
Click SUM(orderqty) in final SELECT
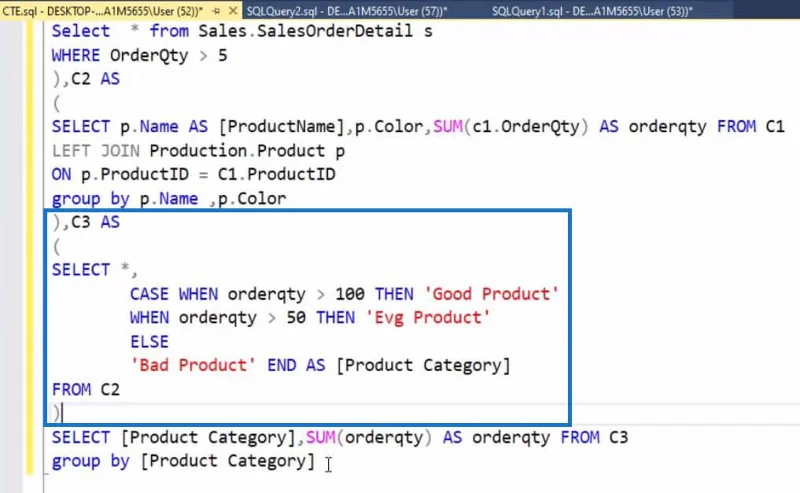[369, 437]
